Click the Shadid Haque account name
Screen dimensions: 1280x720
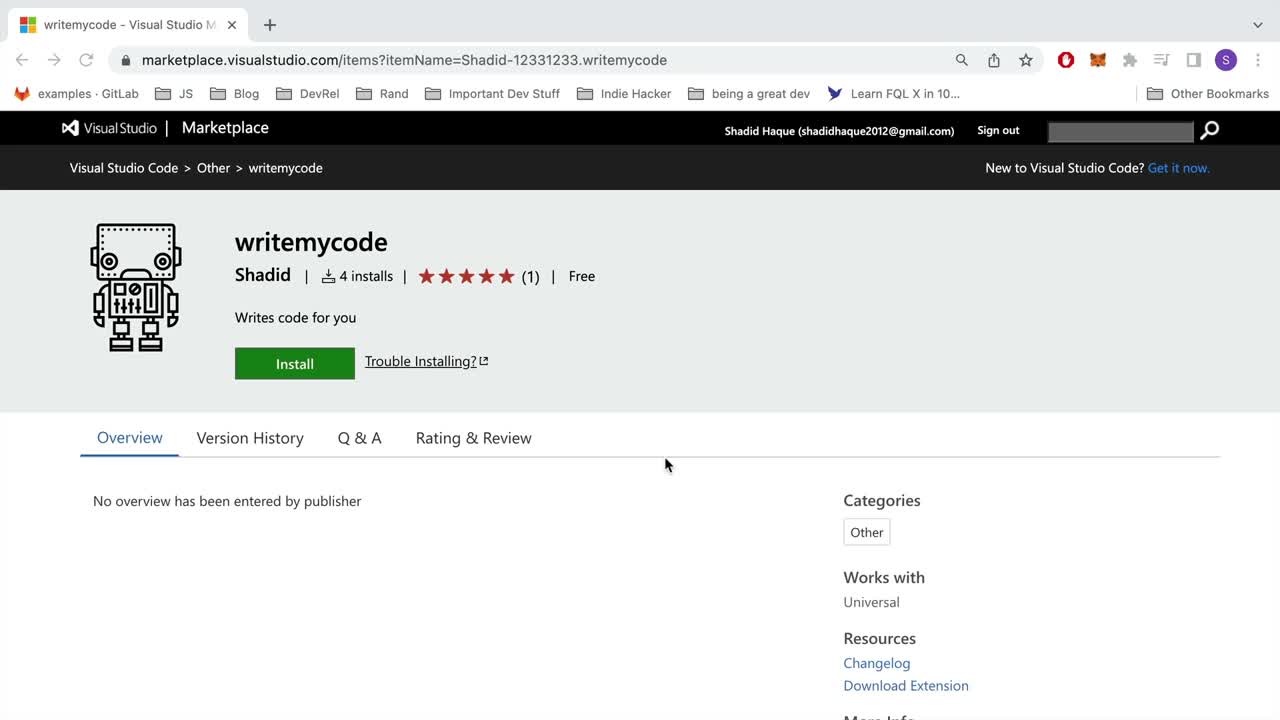pos(839,131)
